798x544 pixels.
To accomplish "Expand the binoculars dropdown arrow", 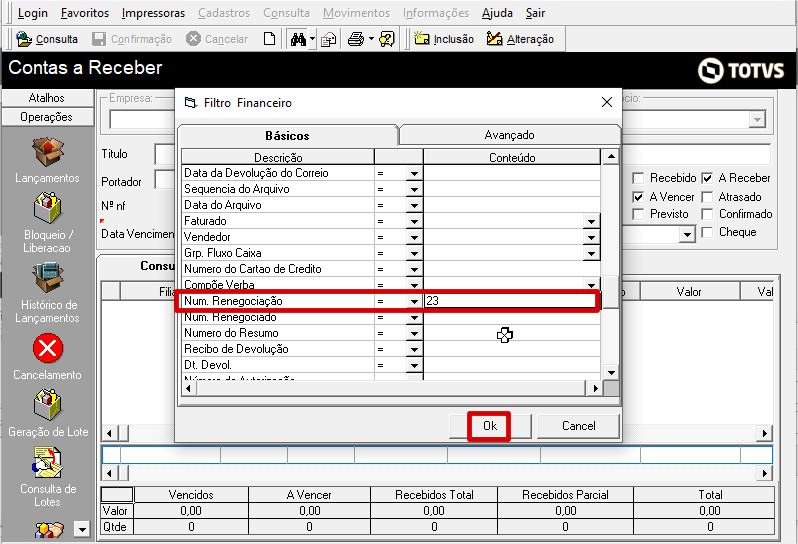I will tap(312, 39).
